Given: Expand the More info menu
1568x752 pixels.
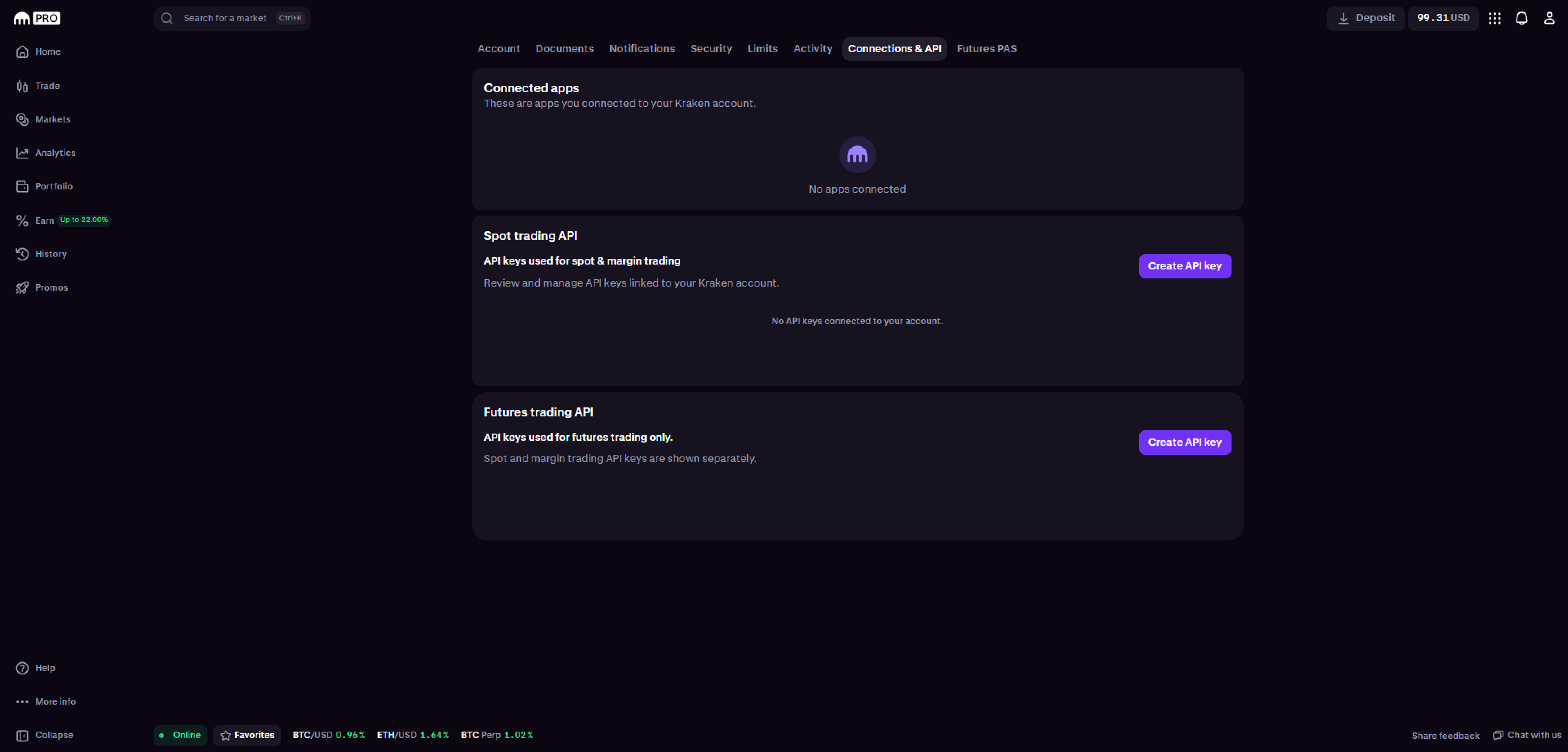Looking at the screenshot, I should pos(55,701).
